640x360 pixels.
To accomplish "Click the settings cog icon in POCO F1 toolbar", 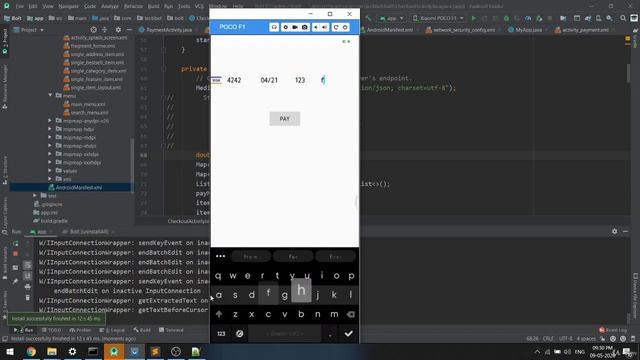I will 285,27.
